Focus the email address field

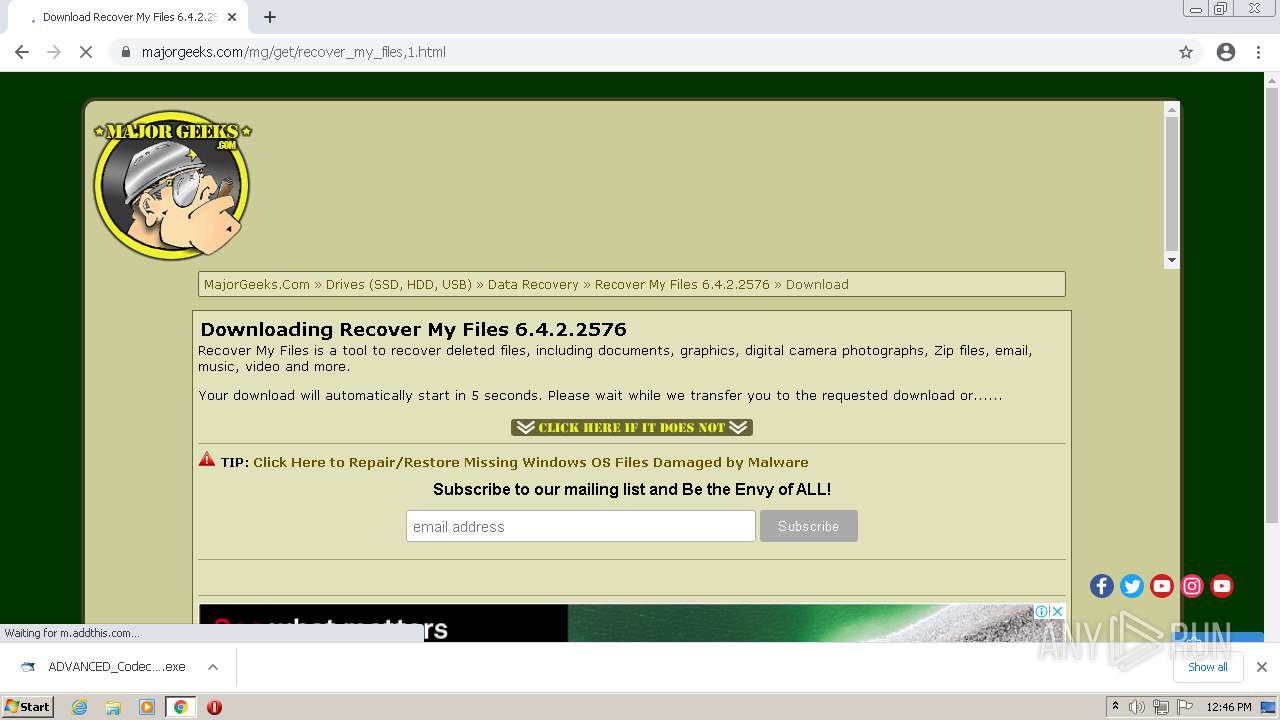[x=581, y=526]
